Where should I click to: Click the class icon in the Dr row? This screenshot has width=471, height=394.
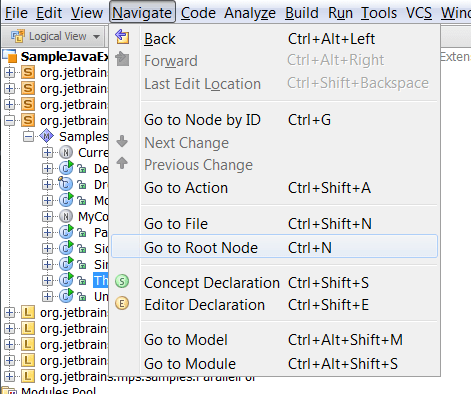coord(66,184)
